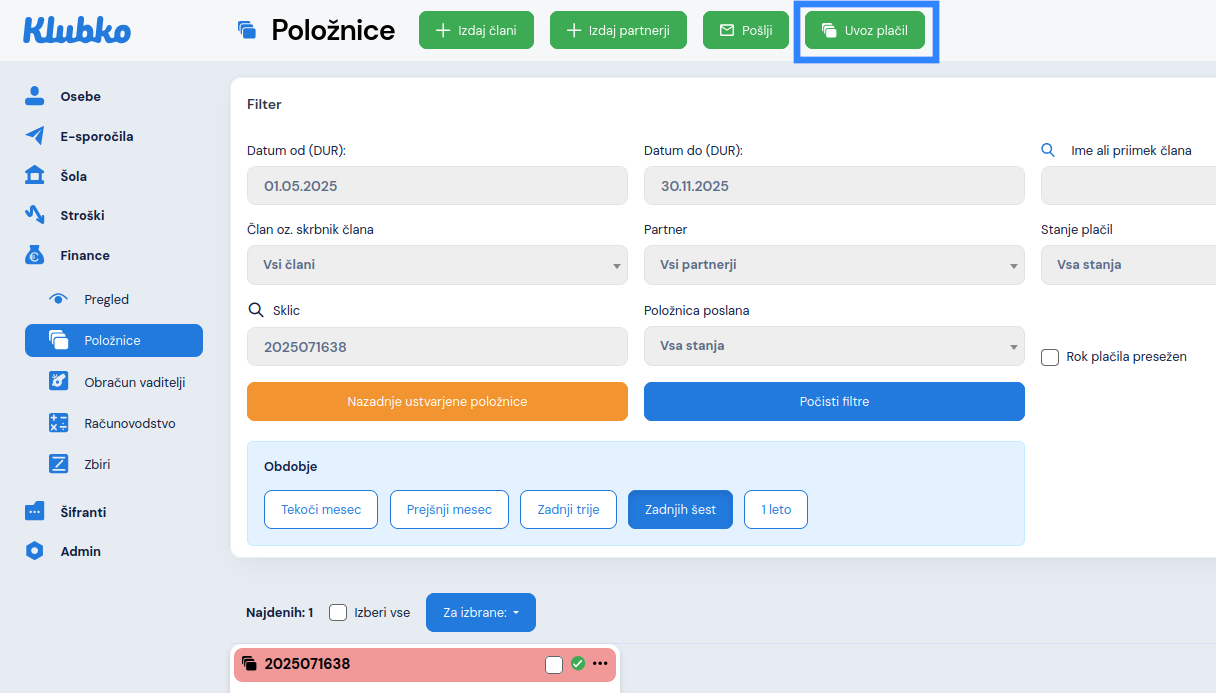Viewport: 1216px width, 693px height.
Task: Click the Obračun vaditelji icon
Action: [x=59, y=382]
